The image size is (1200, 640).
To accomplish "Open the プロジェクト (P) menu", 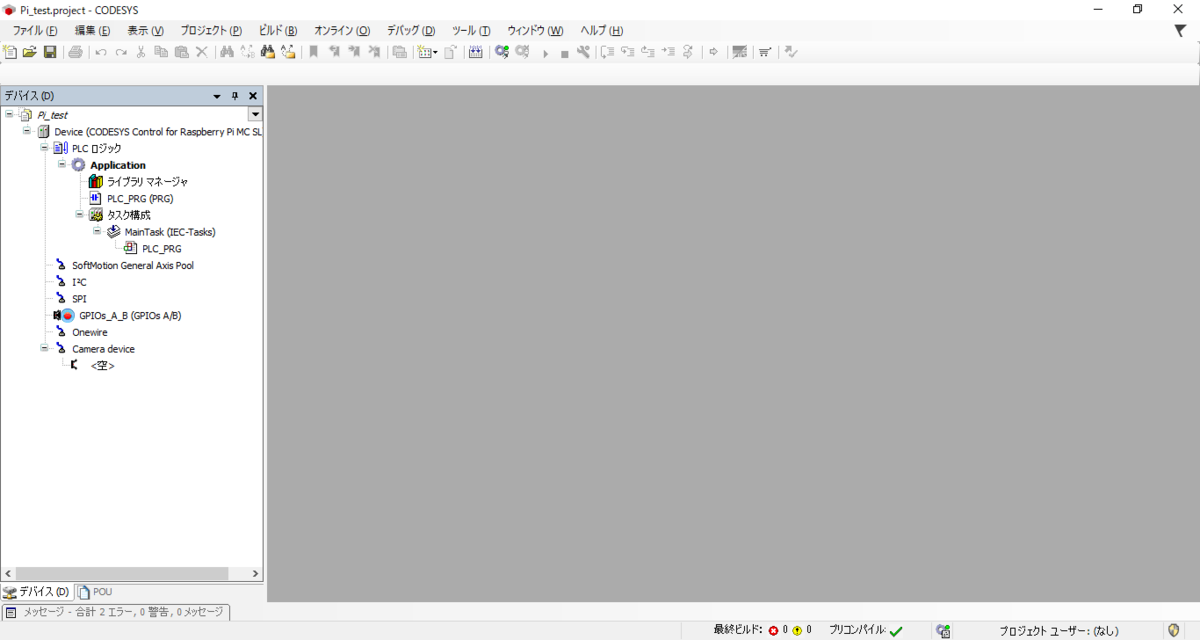I will coord(211,31).
